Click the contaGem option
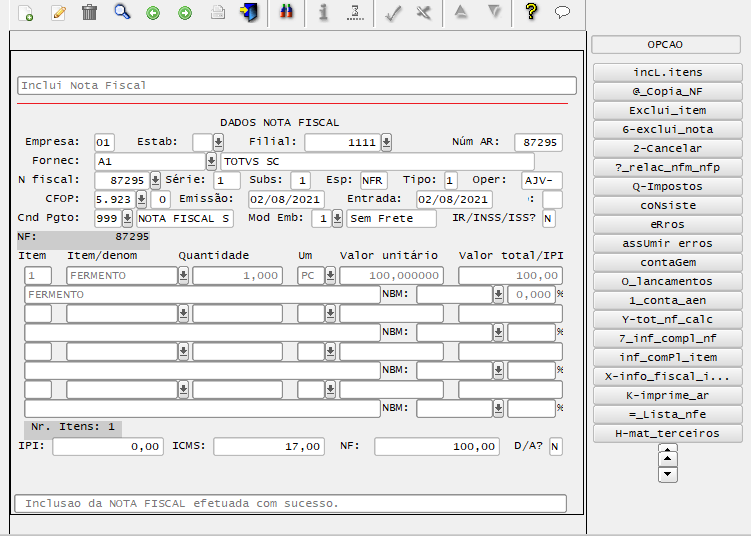751x542 pixels. (x=668, y=262)
